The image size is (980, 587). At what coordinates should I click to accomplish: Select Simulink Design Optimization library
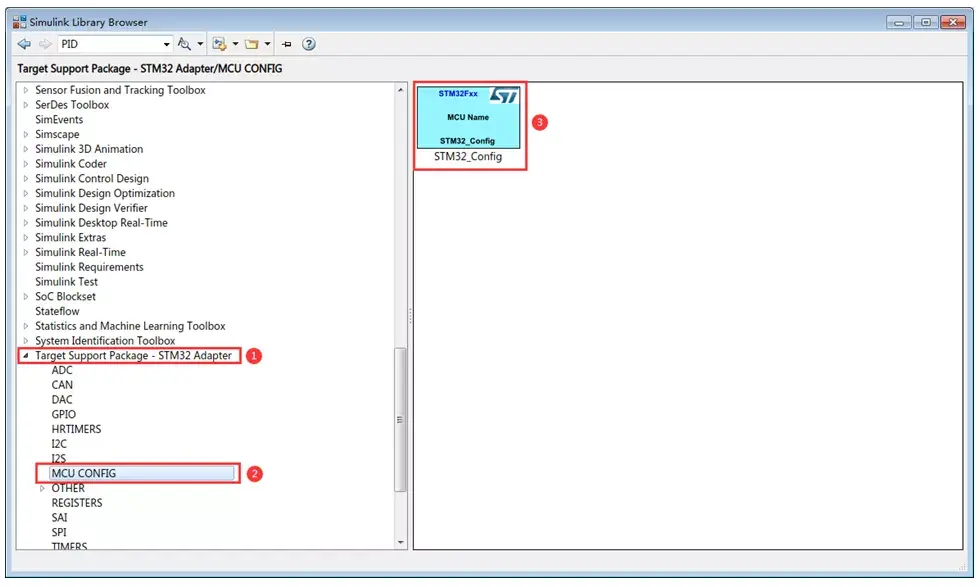click(105, 193)
